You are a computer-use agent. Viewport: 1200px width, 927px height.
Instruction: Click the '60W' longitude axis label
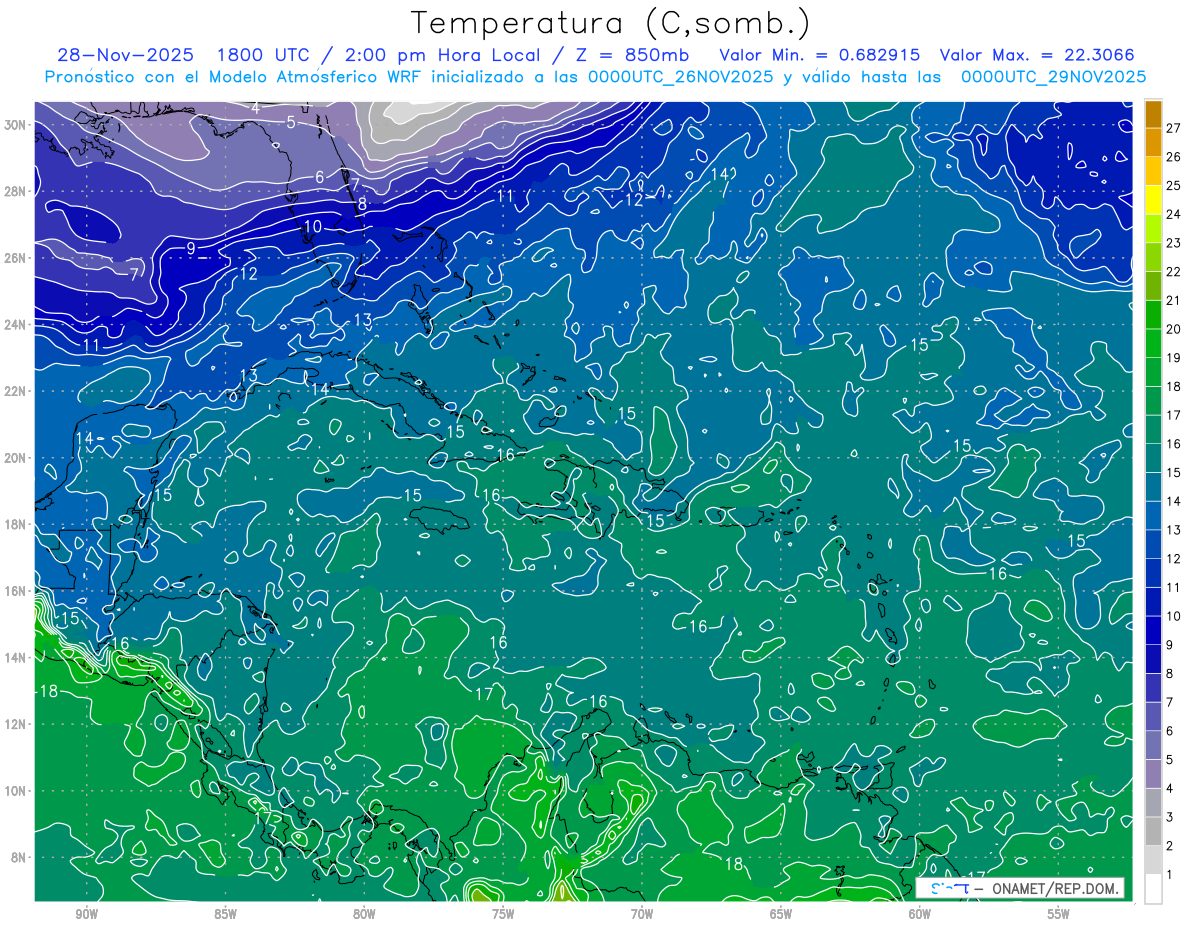tap(920, 914)
